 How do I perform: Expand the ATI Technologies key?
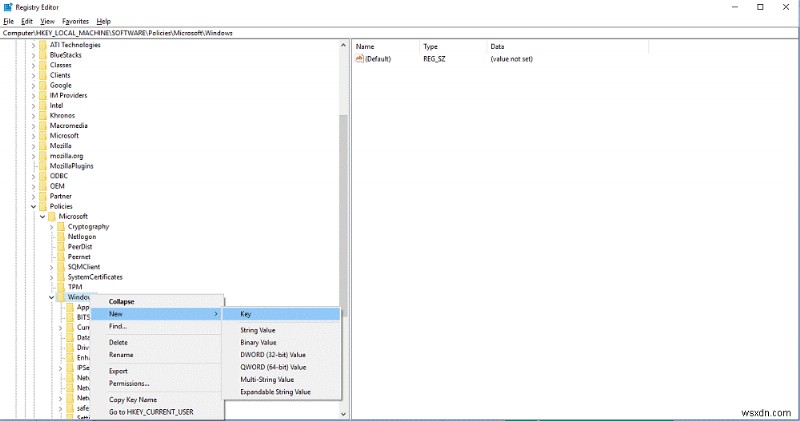33,45
